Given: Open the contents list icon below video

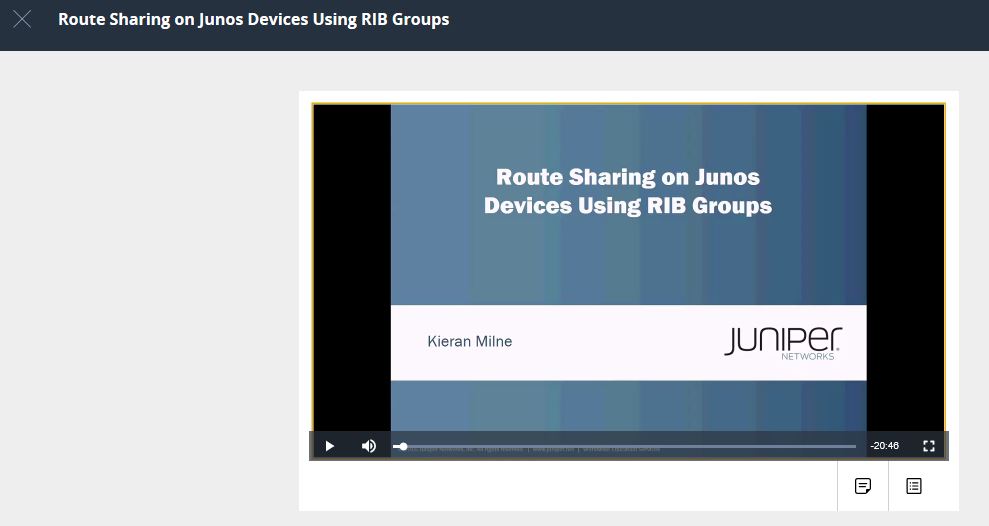Looking at the screenshot, I should click(914, 486).
